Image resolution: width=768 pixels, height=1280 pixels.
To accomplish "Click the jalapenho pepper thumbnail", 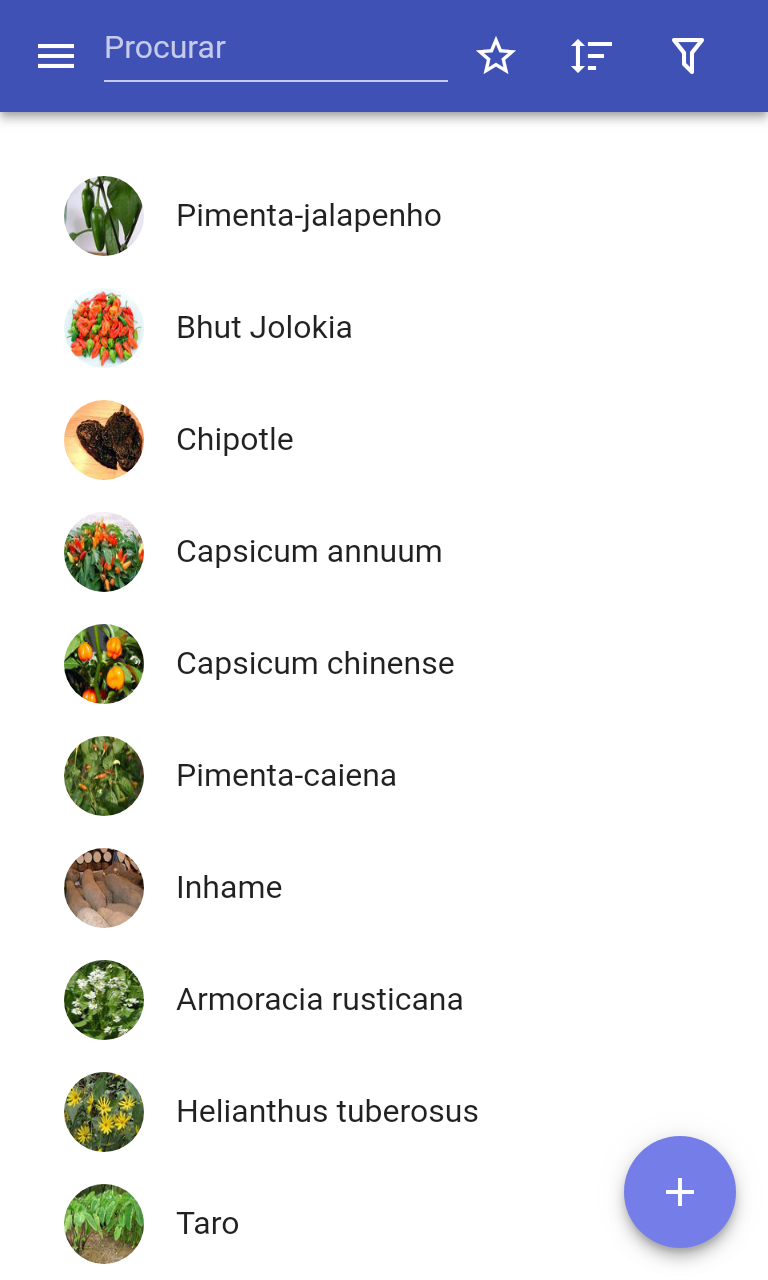I will [104, 216].
